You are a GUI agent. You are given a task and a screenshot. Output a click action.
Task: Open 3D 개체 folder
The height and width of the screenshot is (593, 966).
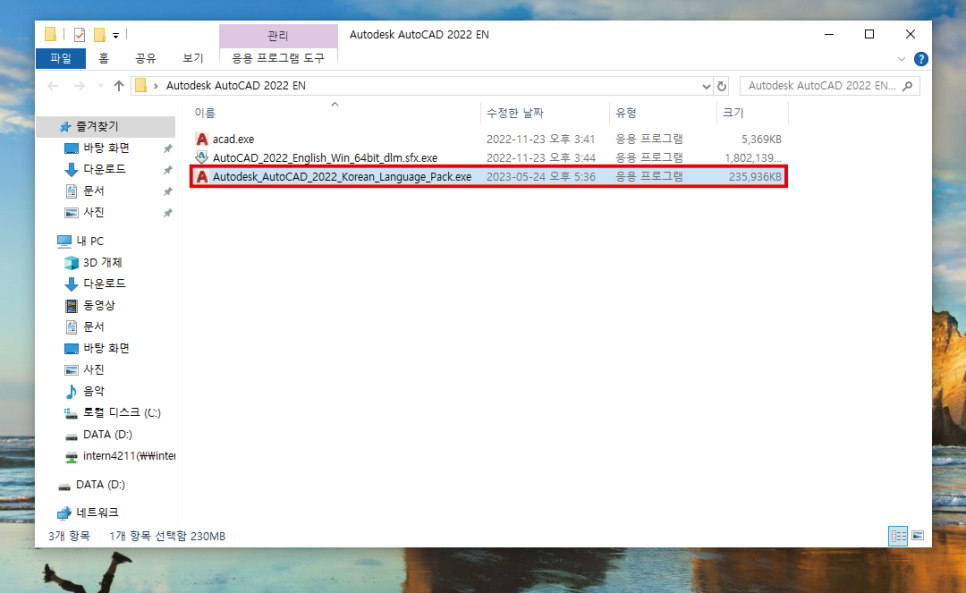pyautogui.click(x=102, y=262)
